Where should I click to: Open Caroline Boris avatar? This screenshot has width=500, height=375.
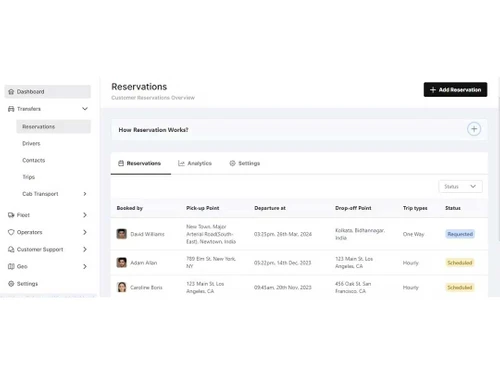[122, 287]
